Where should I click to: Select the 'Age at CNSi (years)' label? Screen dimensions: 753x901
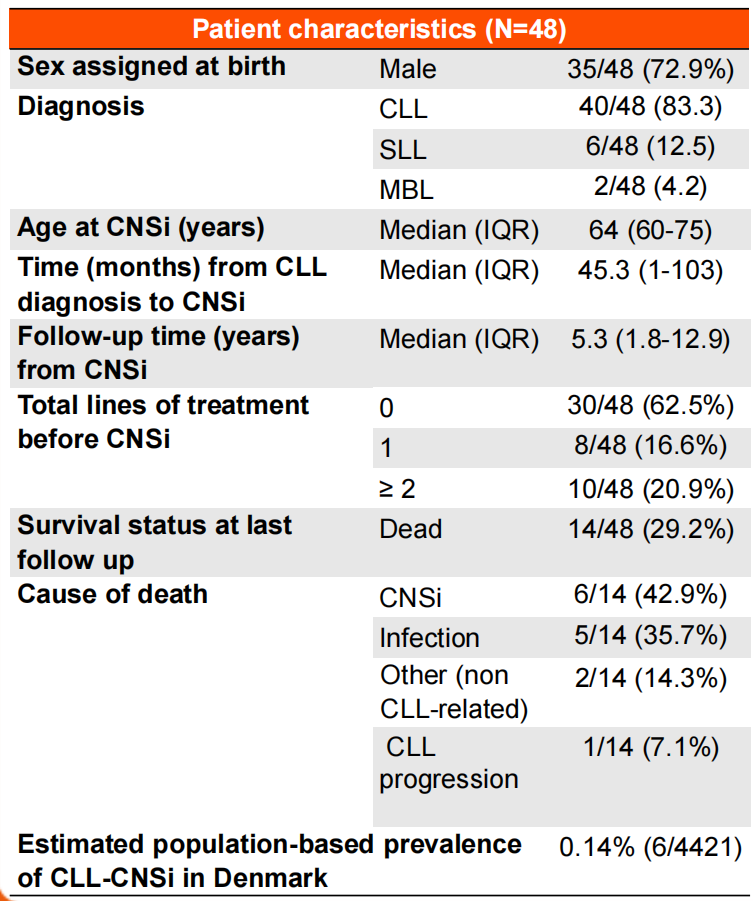141,228
